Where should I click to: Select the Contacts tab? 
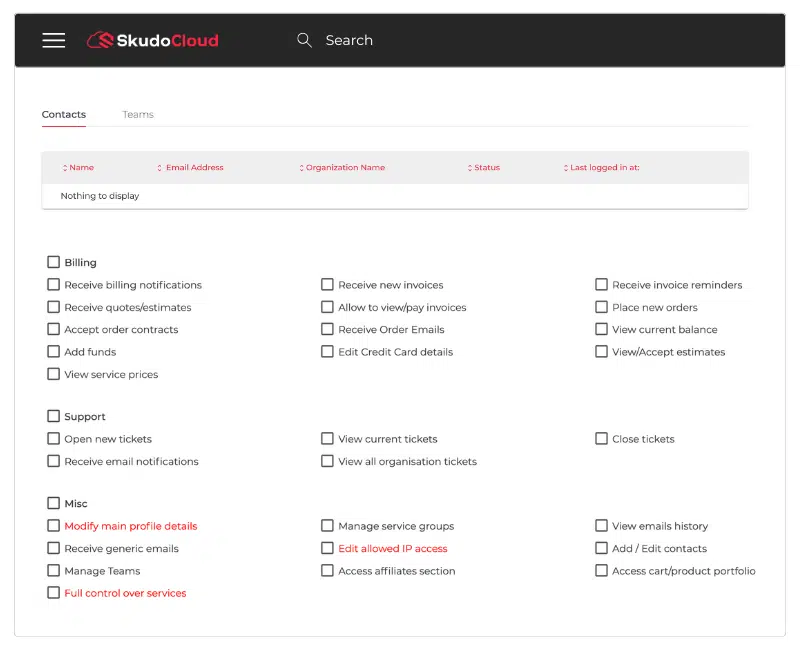point(64,114)
